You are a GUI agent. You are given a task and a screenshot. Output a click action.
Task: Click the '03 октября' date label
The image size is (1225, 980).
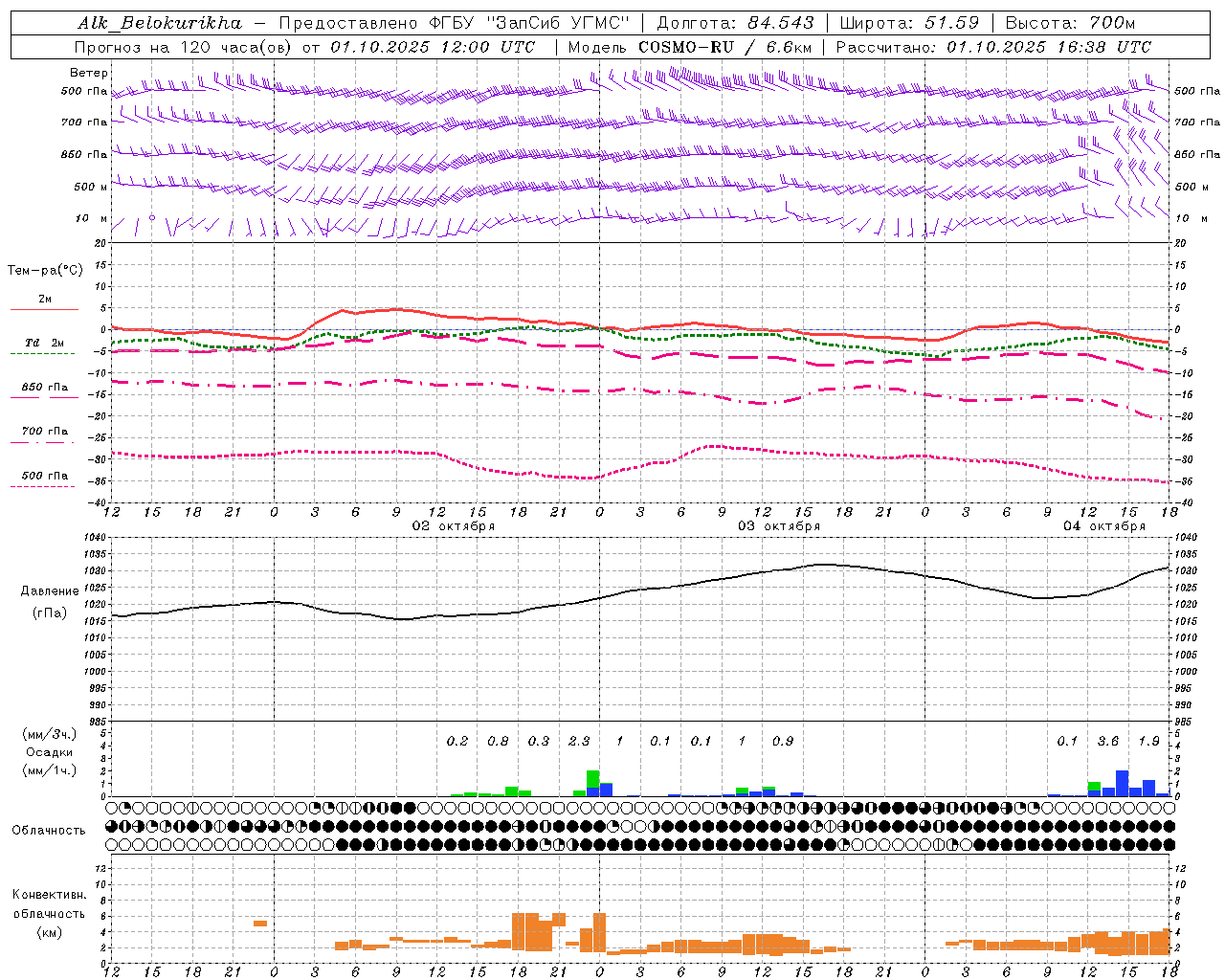coord(779,526)
